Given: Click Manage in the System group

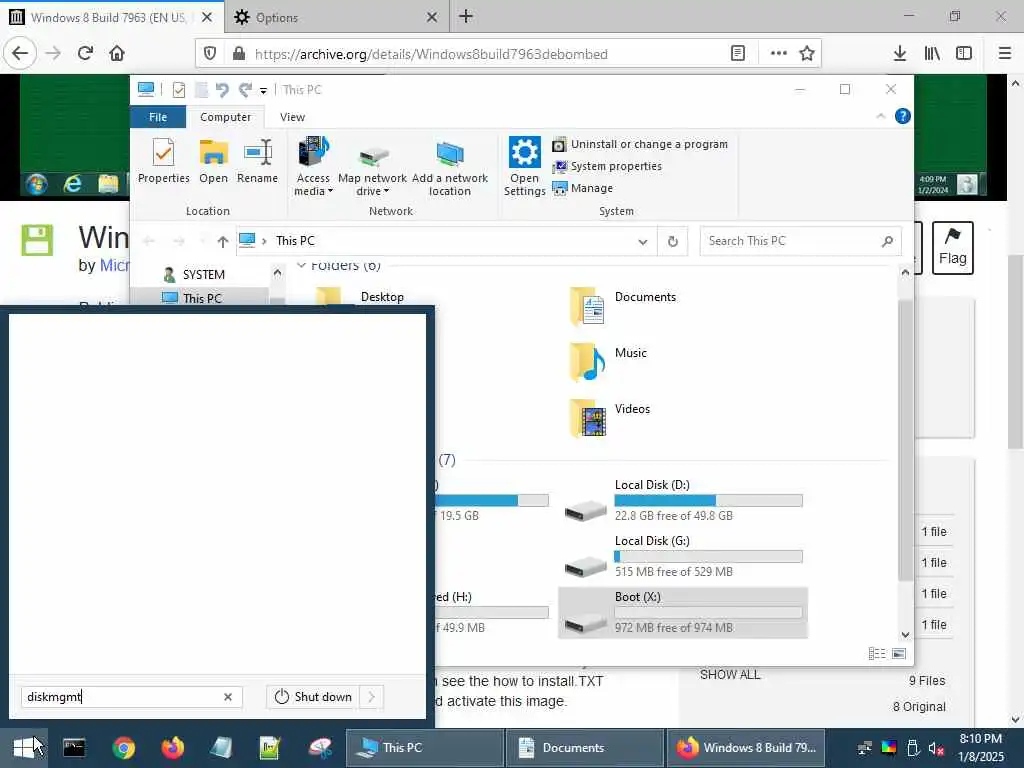Looking at the screenshot, I should 583,188.
